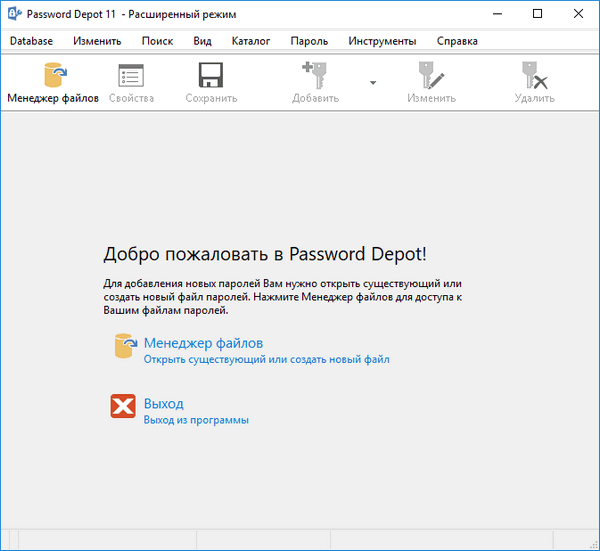The image size is (600, 551).
Task: Open the Изменить menu
Action: (97, 41)
